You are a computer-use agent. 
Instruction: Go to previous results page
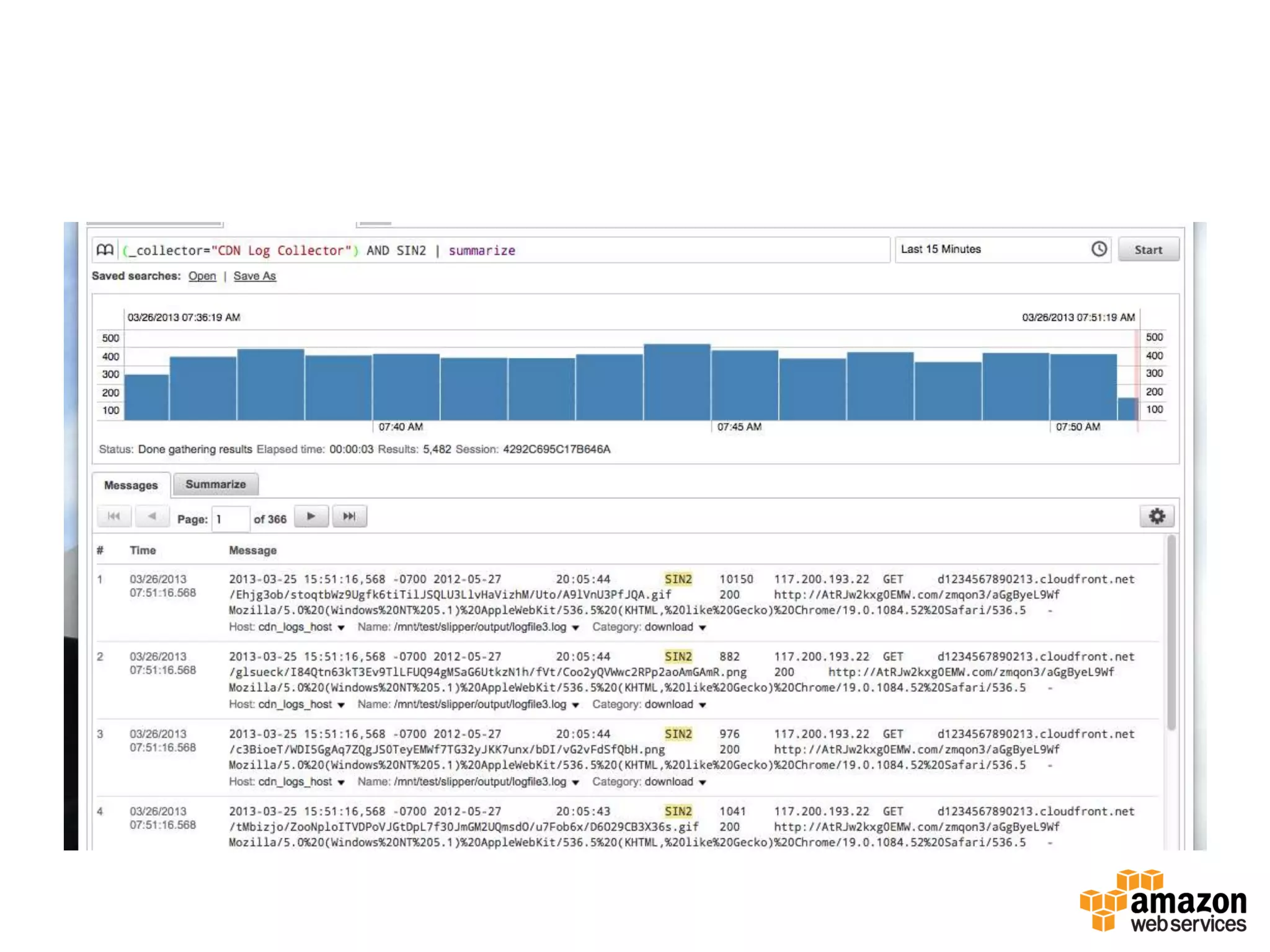152,516
